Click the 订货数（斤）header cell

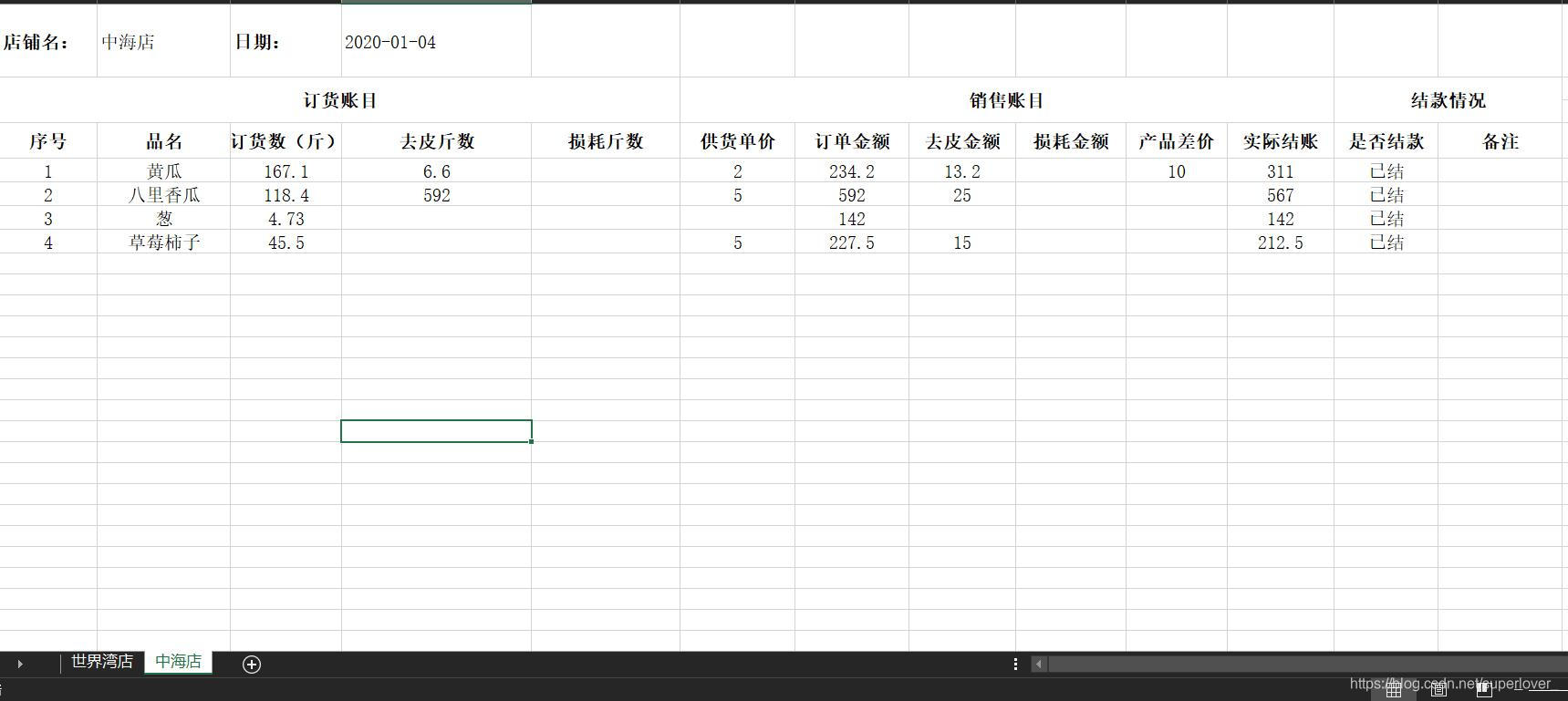point(286,141)
